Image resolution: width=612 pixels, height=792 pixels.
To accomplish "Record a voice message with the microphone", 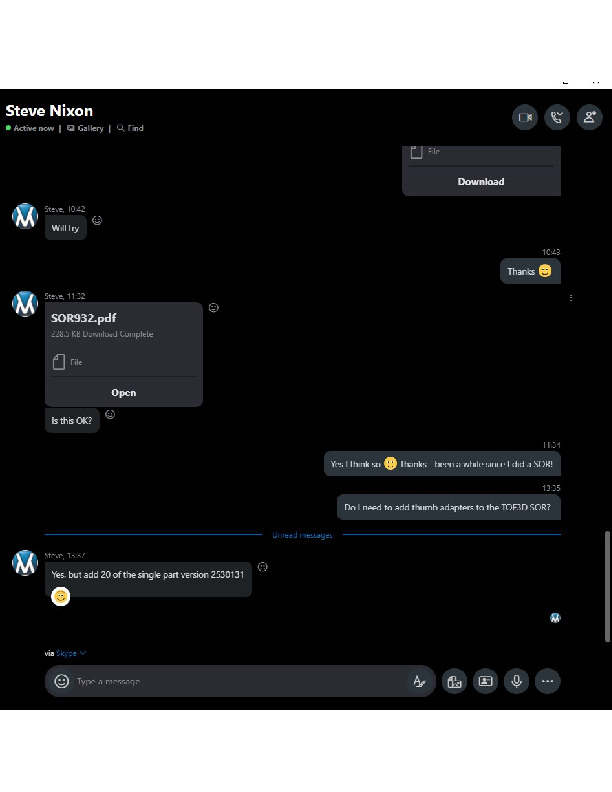I will [x=517, y=681].
